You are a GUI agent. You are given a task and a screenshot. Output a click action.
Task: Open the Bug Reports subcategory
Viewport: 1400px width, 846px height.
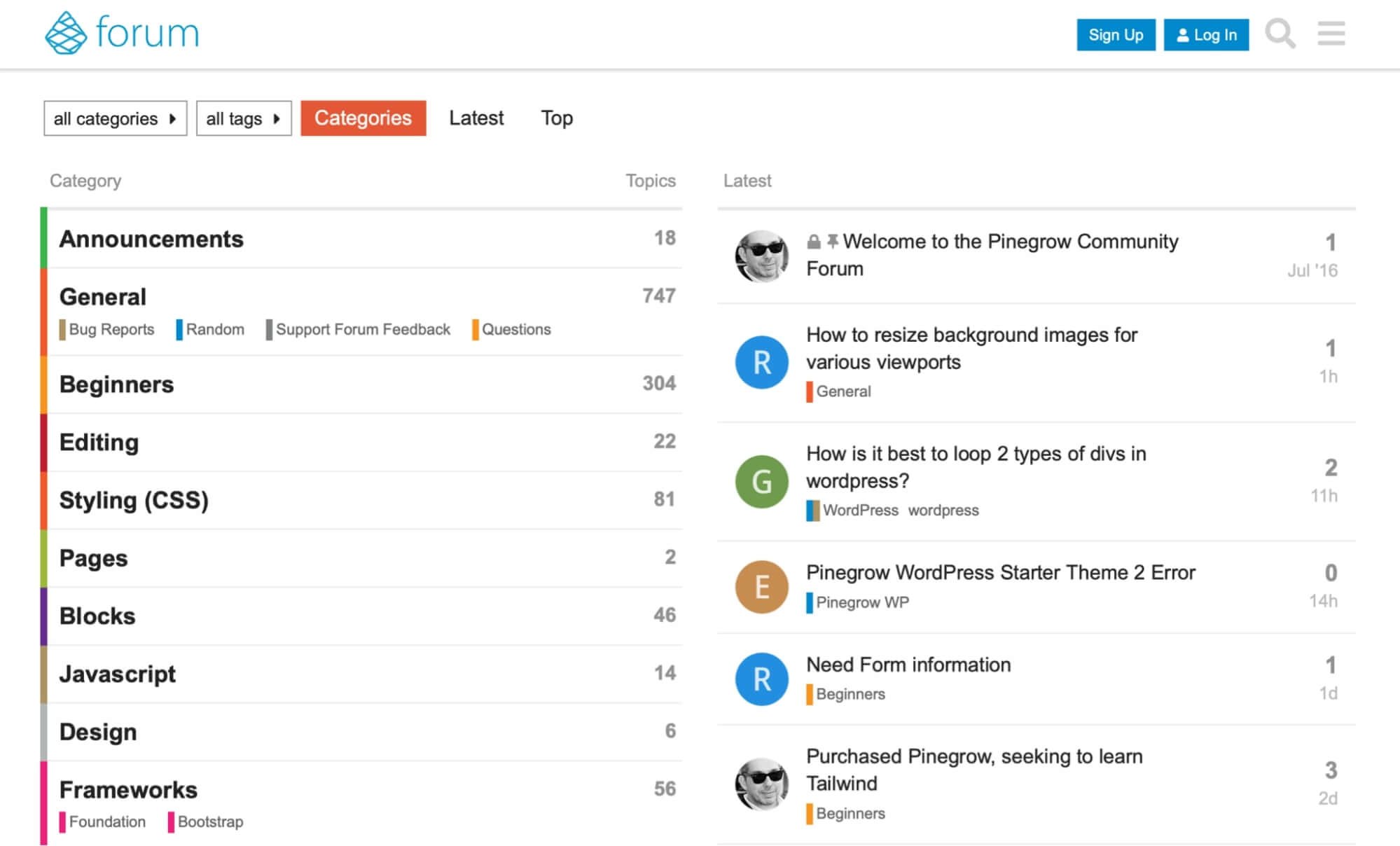coord(107,329)
